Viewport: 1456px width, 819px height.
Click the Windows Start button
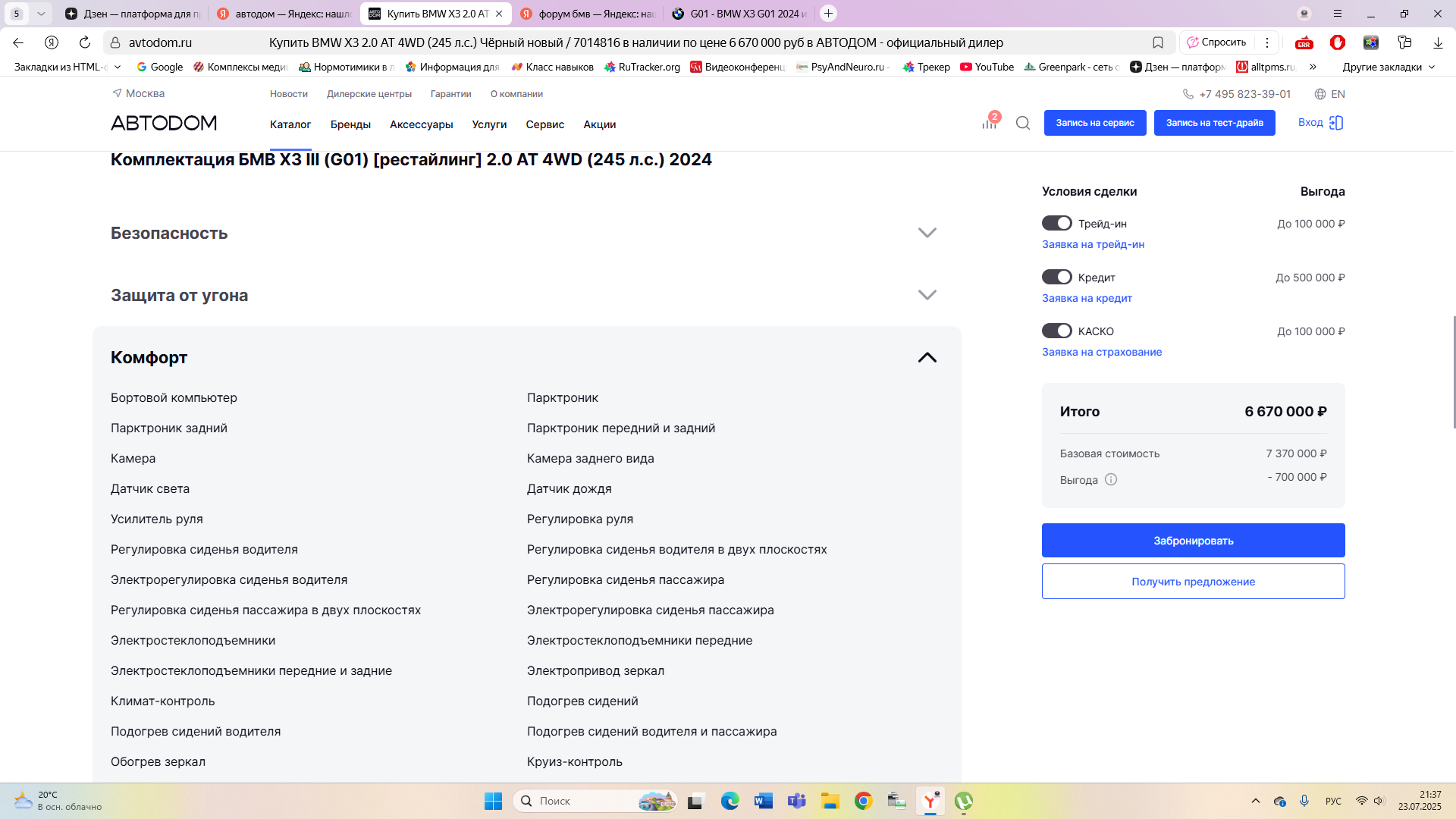[x=494, y=801]
